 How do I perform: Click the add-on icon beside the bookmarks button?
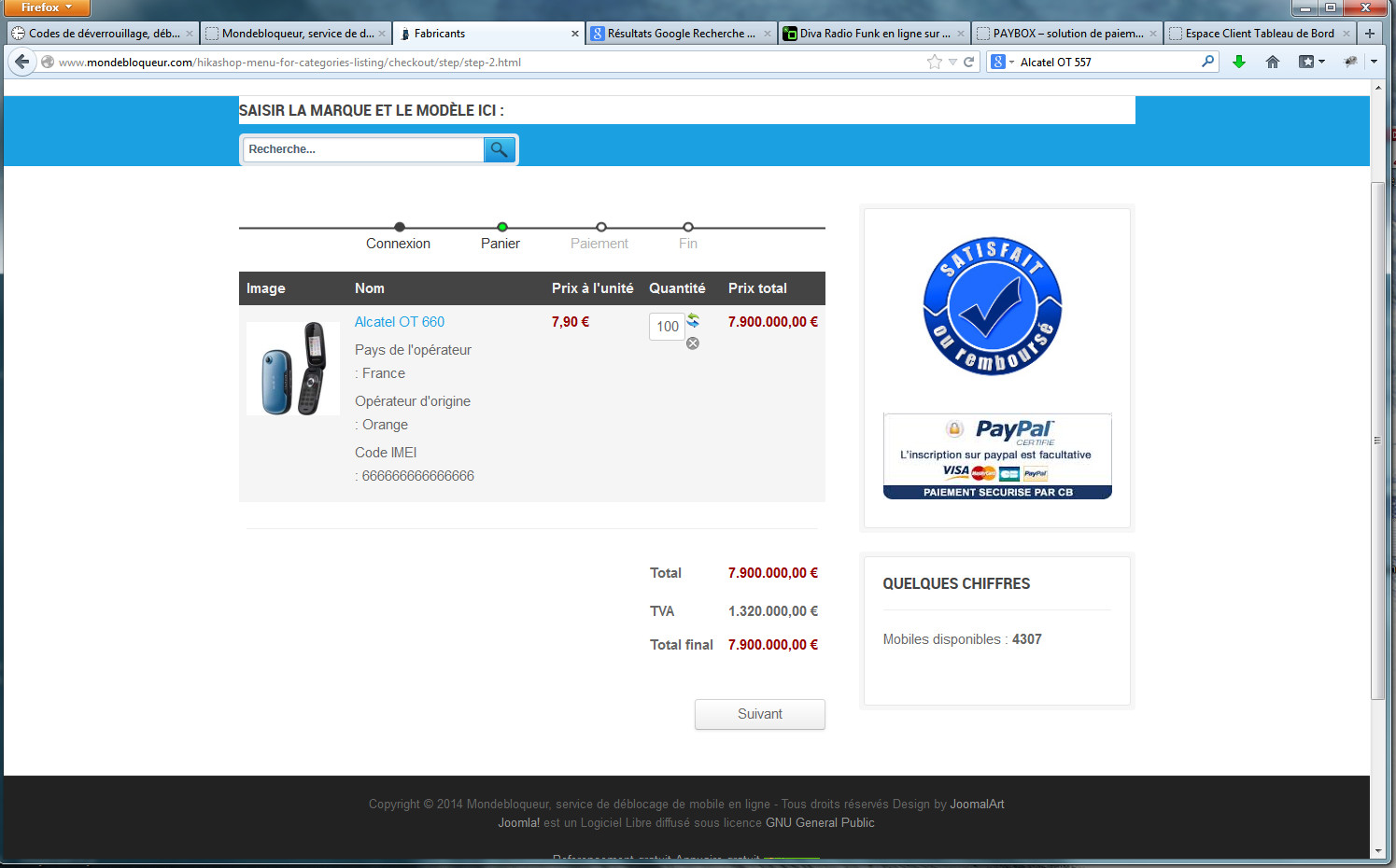[1350, 62]
